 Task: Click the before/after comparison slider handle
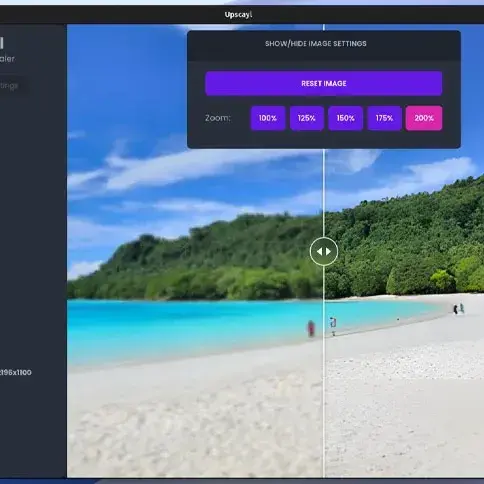click(324, 251)
